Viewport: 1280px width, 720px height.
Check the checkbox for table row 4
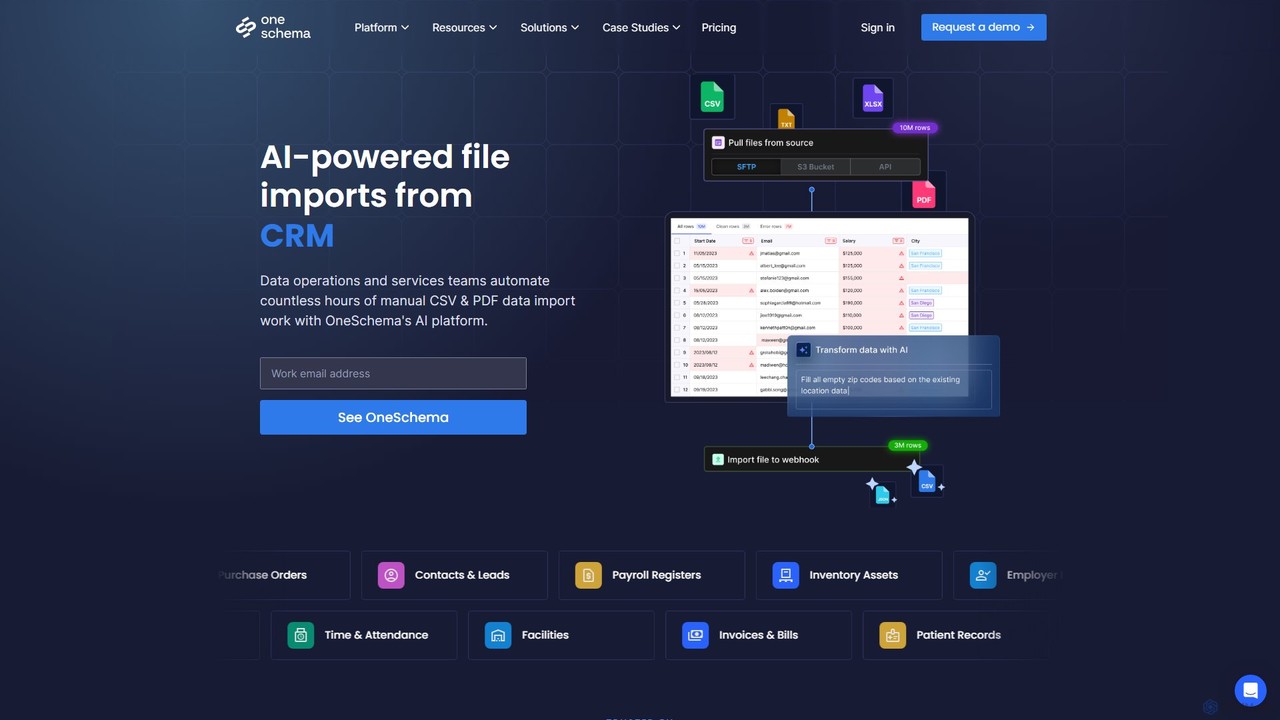(x=677, y=290)
